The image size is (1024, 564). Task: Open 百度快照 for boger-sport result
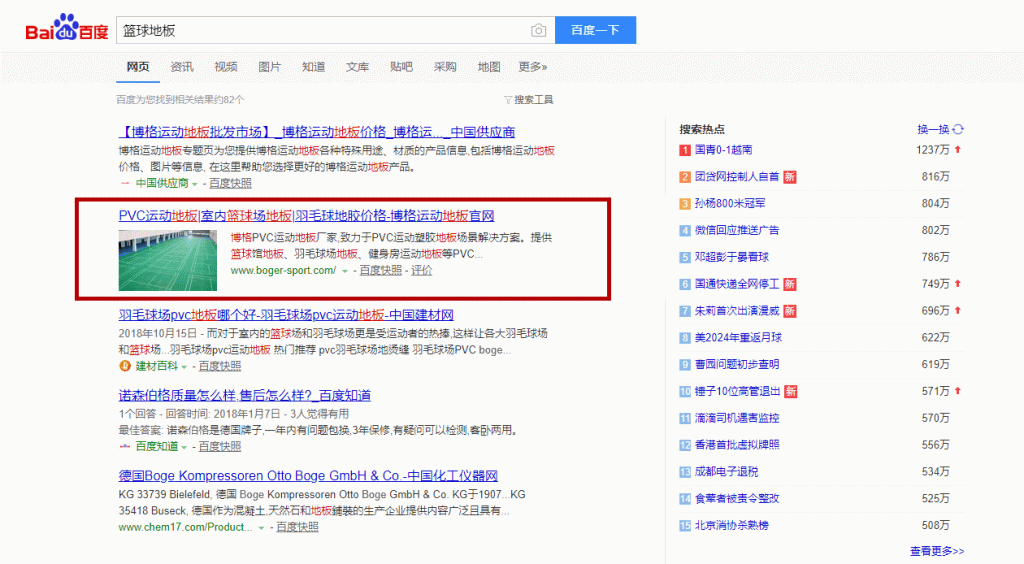pos(381,270)
